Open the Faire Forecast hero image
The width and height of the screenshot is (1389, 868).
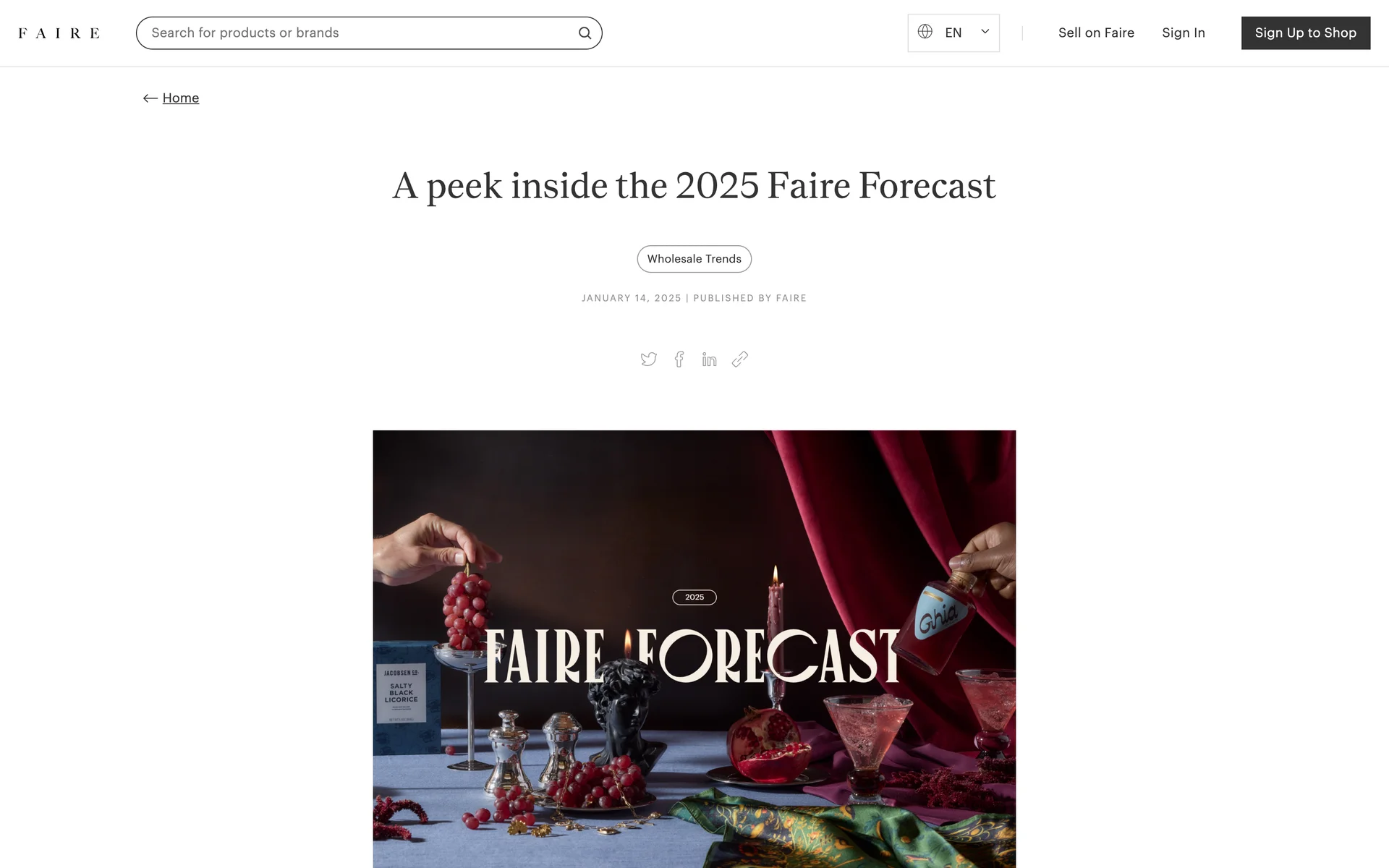[694, 649]
